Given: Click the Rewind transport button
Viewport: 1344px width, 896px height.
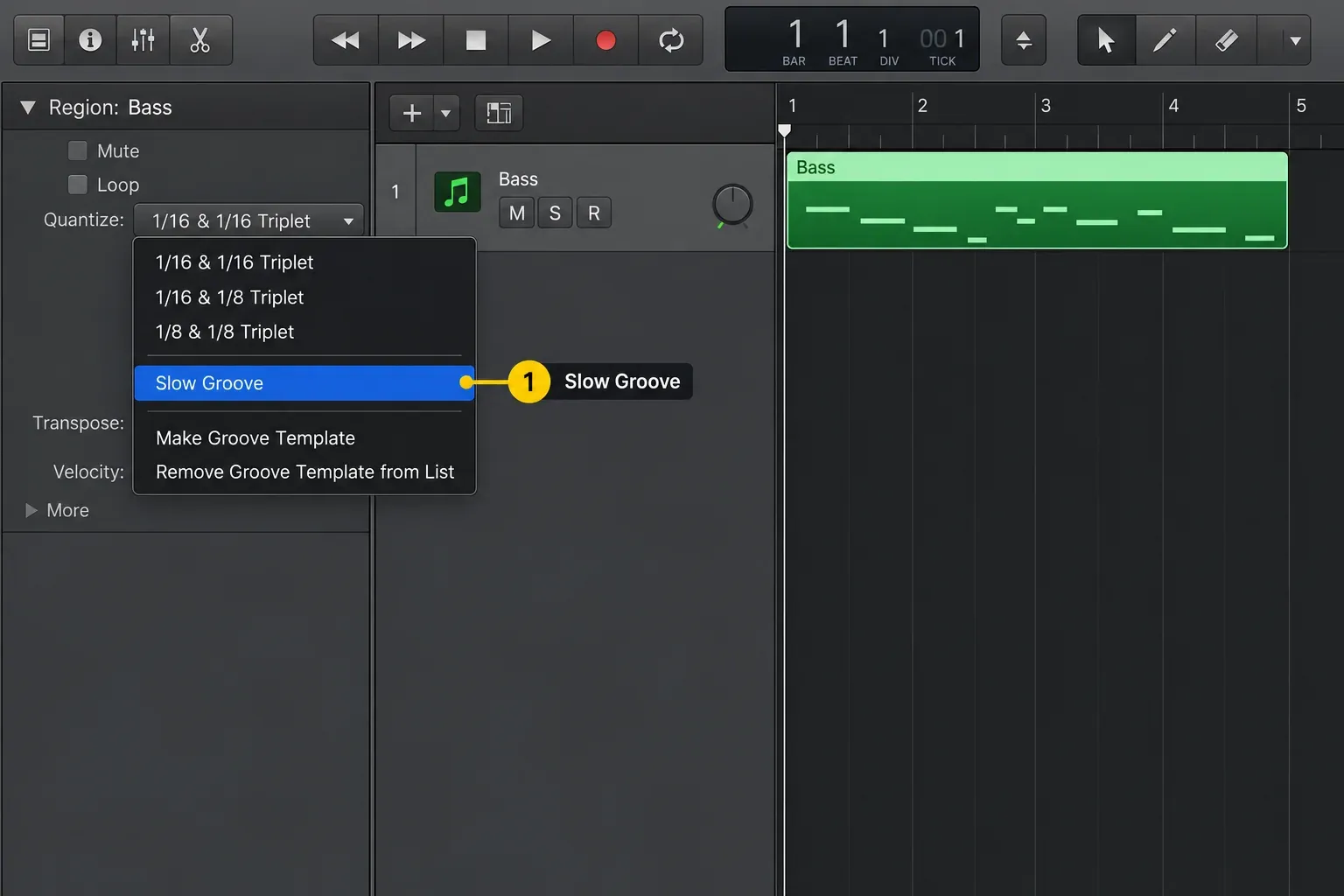Looking at the screenshot, I should click(x=346, y=40).
